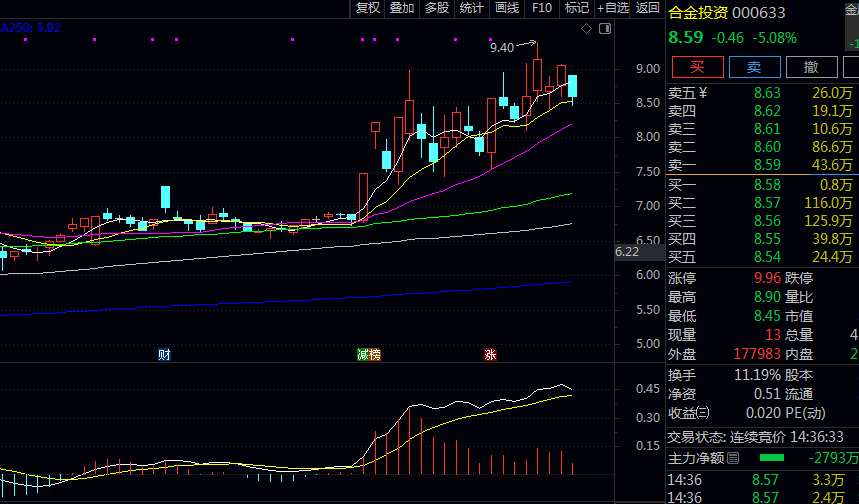
Task: Open the 主力净额 list icon
Action: point(733,459)
